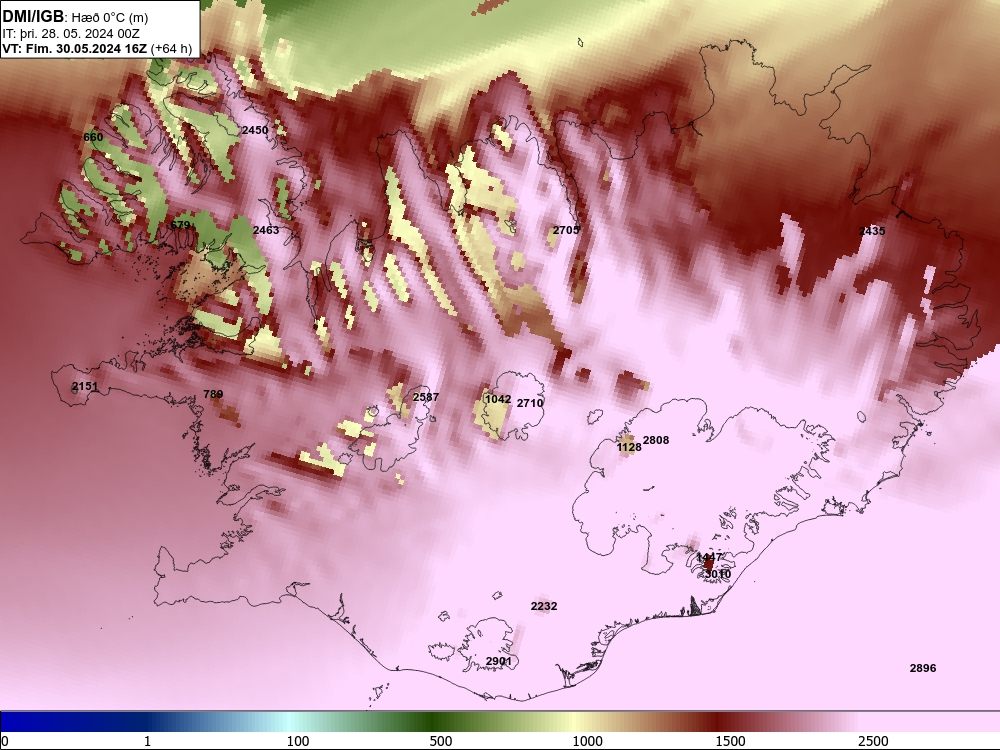Click the 500 tick on the color scale
The image size is (1000, 750).
(x=441, y=741)
